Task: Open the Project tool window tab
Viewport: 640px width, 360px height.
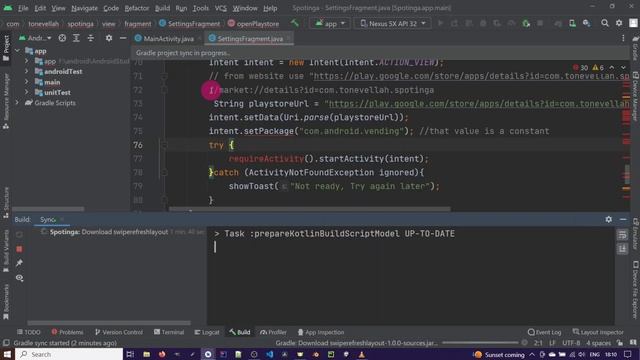Action: pos(6,48)
